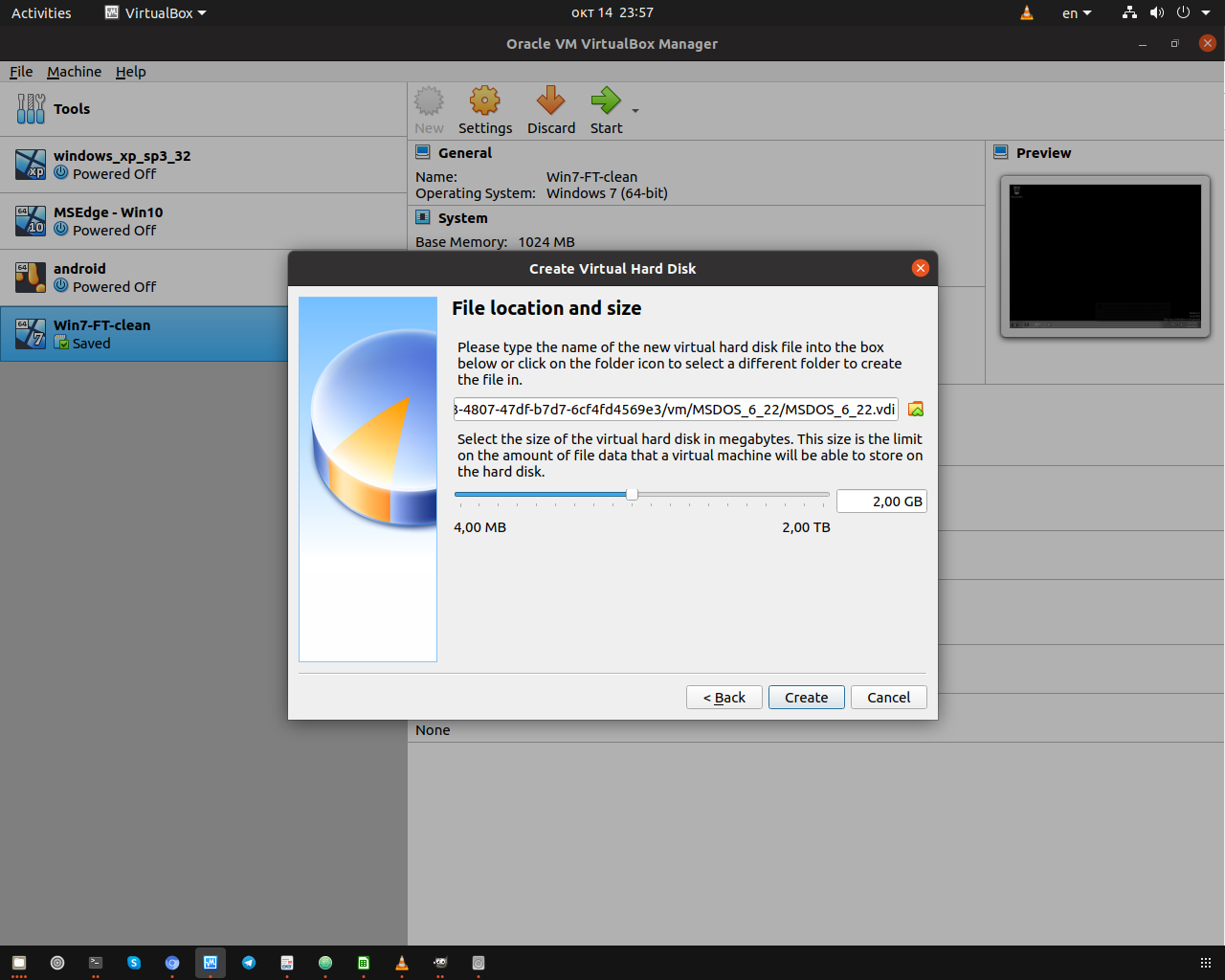
Task: Cancel the hard disk creation
Action: 889,698
